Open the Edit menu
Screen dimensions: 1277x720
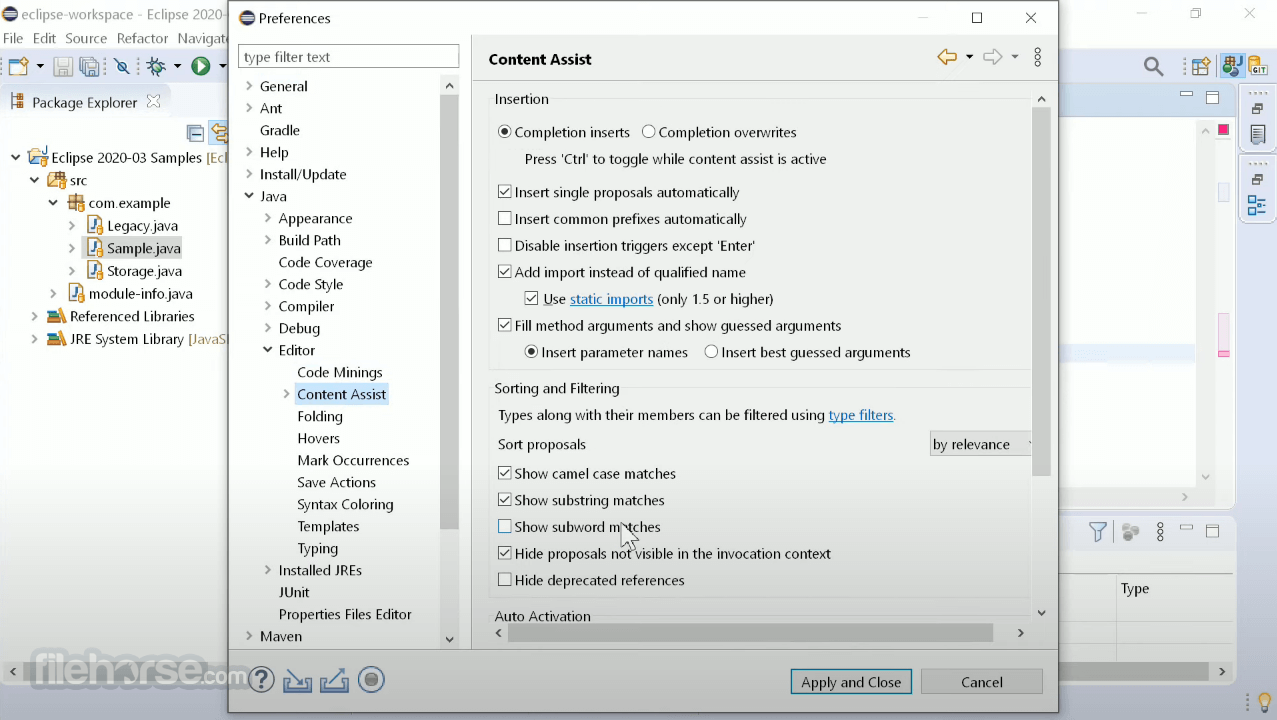[x=44, y=38]
